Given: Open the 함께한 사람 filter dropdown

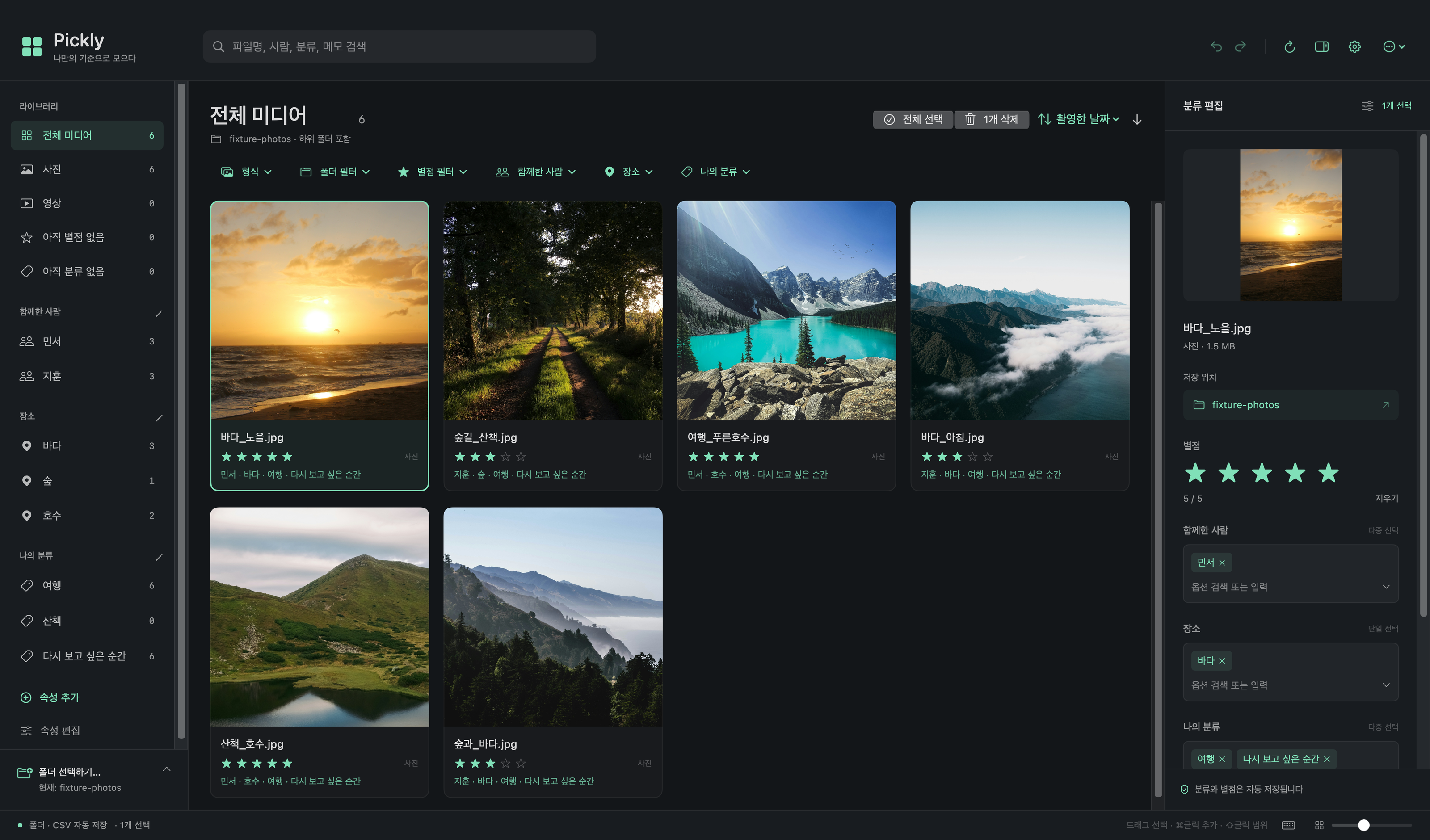Looking at the screenshot, I should (x=536, y=172).
